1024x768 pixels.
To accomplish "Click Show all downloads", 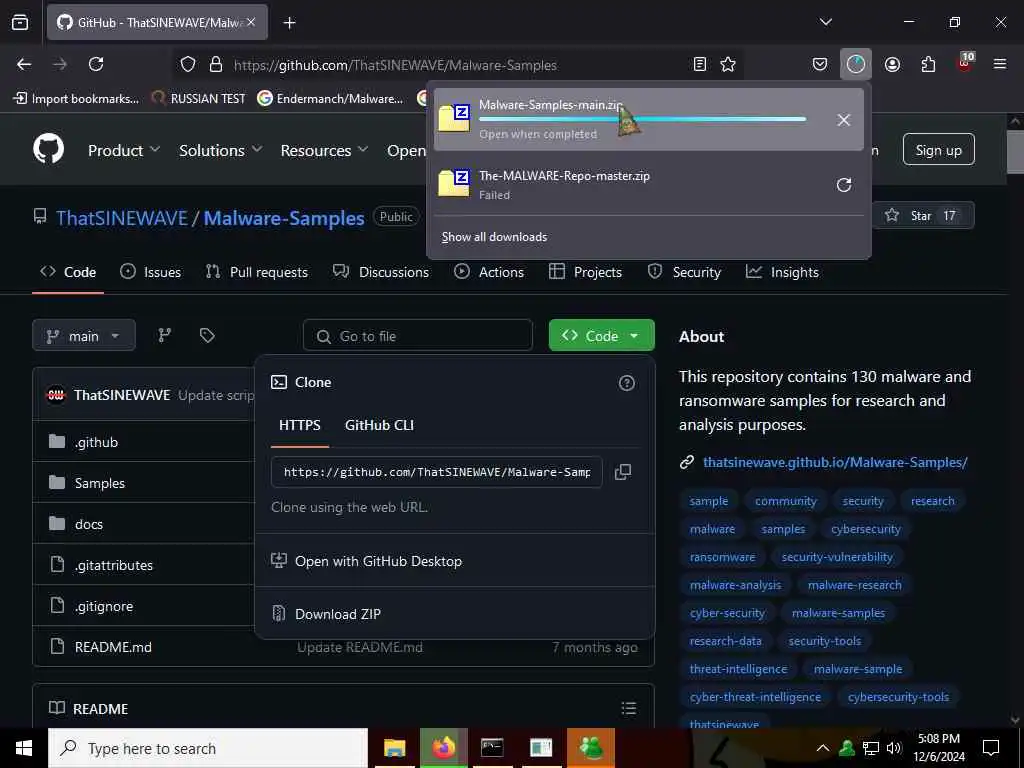I will [x=494, y=236].
